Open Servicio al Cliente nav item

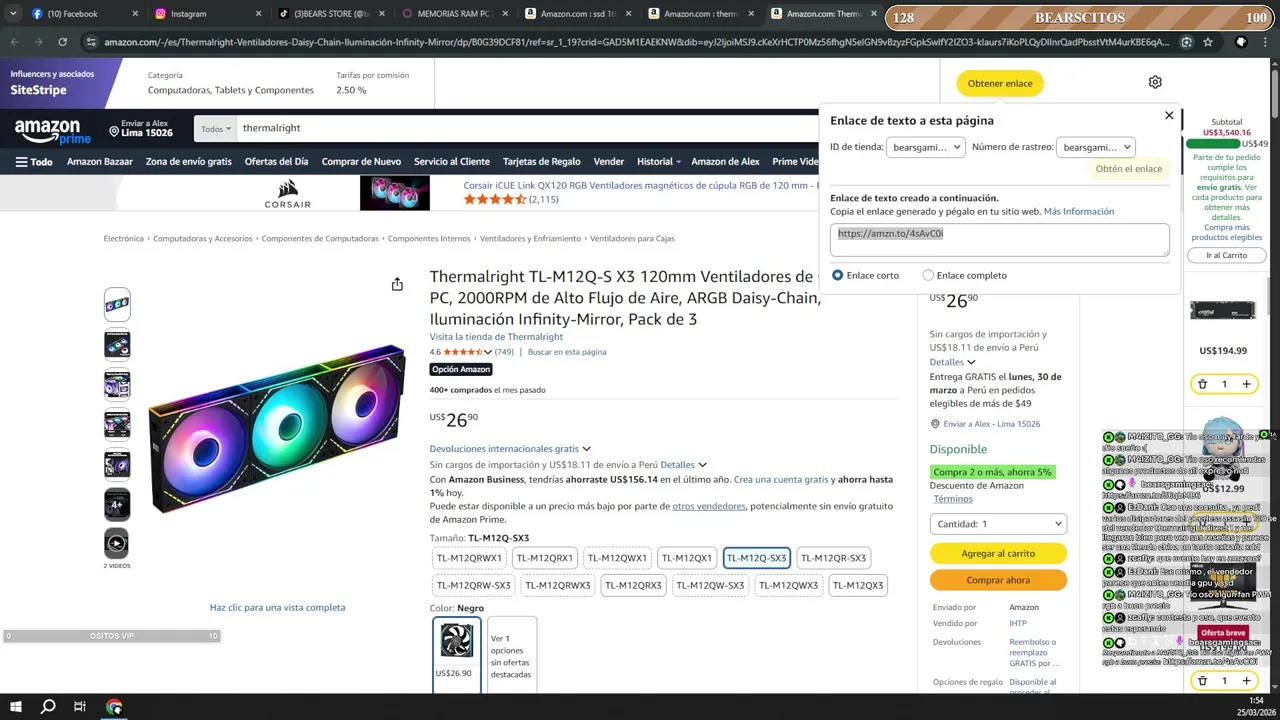click(452, 162)
